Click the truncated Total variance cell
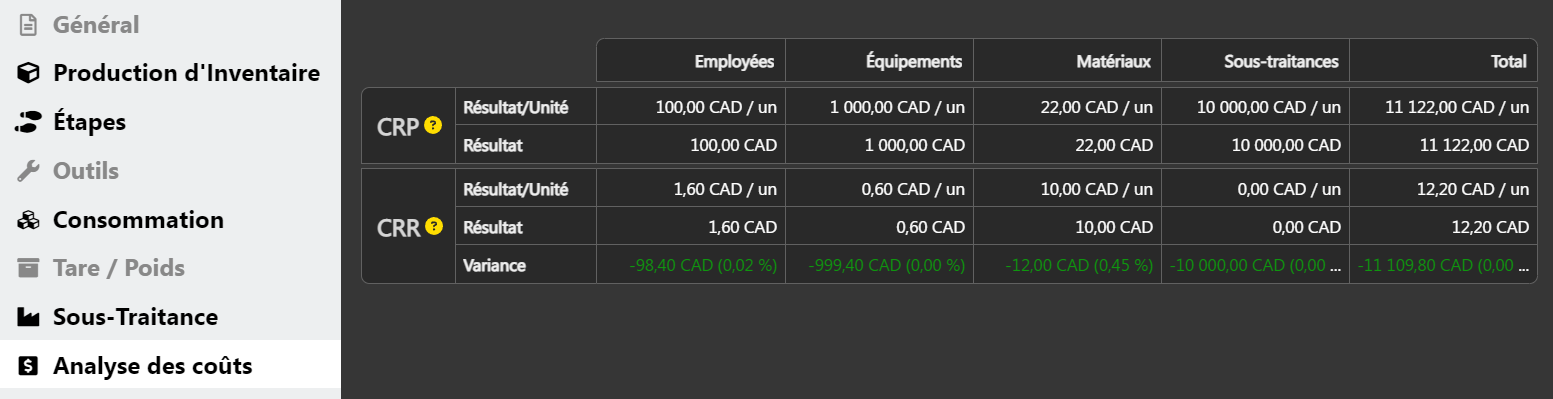This screenshot has width=1553, height=399. tap(1443, 265)
